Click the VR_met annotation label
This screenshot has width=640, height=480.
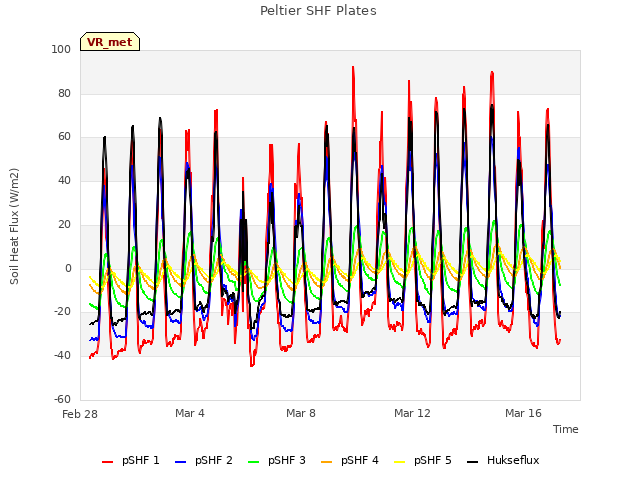click(110, 42)
